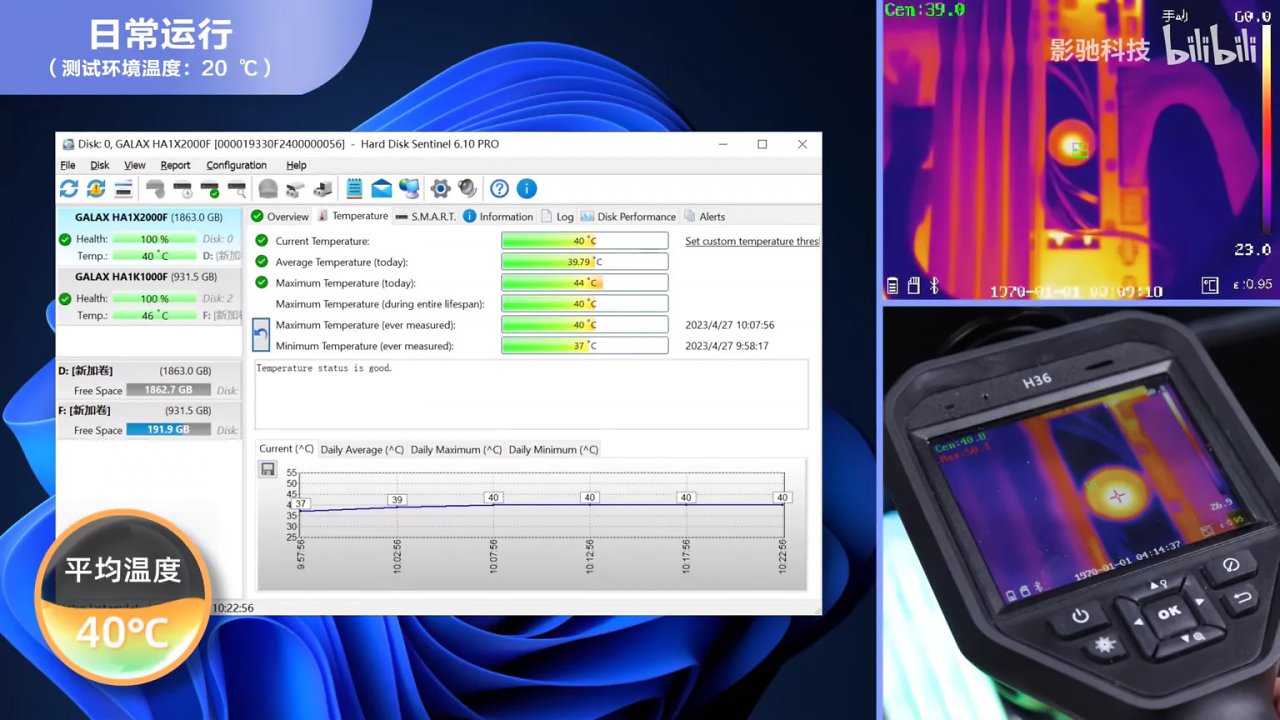Click the Average Temperature 39.79 °C bar

585,262
